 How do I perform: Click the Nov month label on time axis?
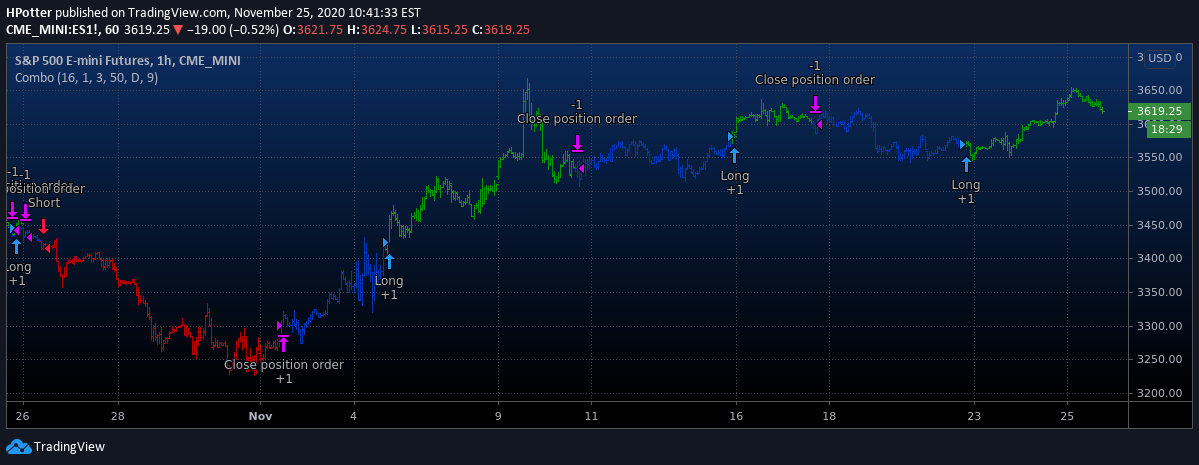pyautogui.click(x=260, y=416)
